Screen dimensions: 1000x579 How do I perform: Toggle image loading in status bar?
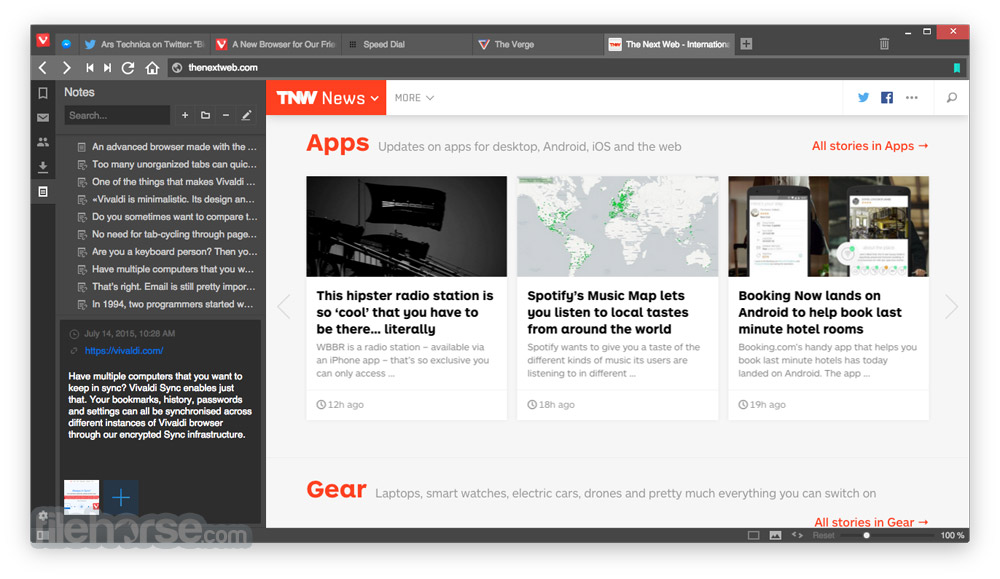pyautogui.click(x=776, y=535)
